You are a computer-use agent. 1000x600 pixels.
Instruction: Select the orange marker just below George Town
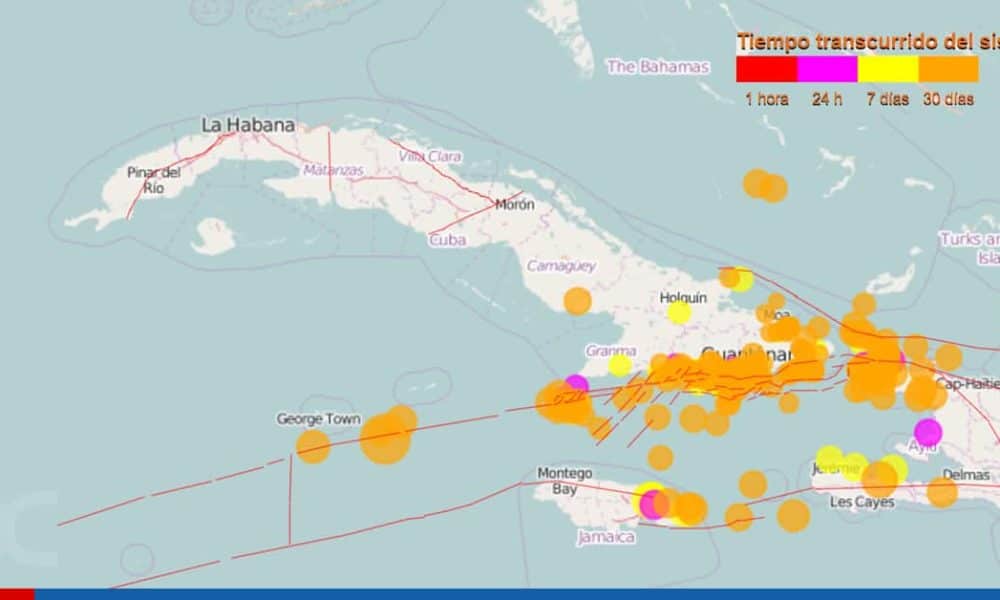[x=313, y=446]
